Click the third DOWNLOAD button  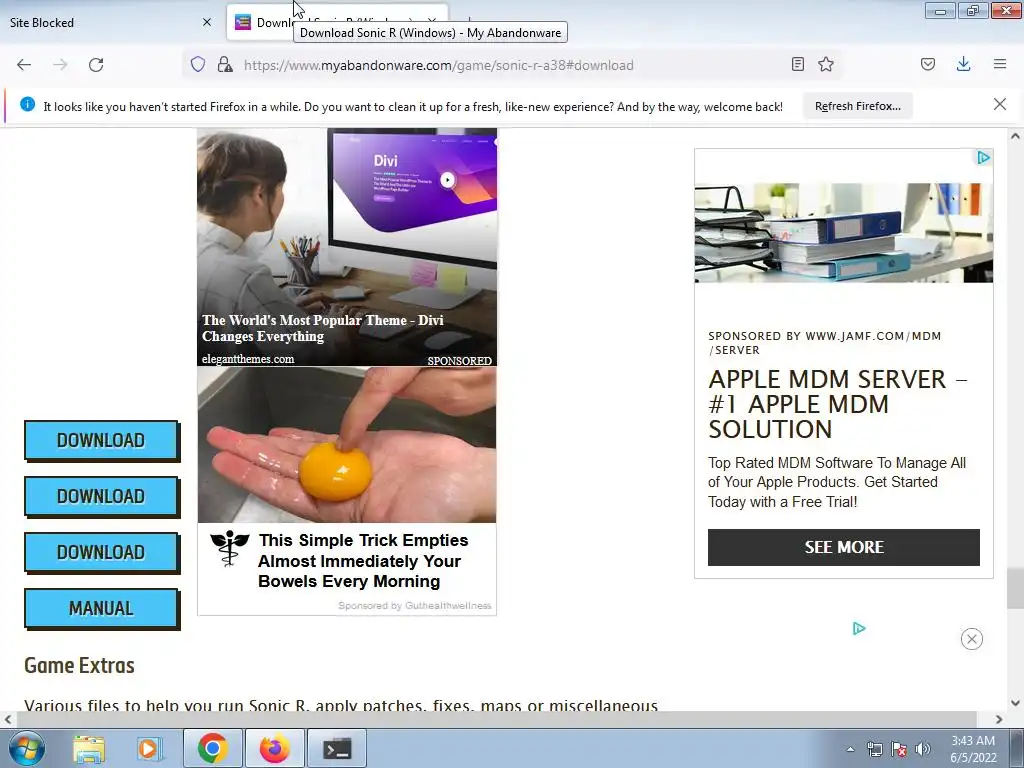tap(101, 552)
